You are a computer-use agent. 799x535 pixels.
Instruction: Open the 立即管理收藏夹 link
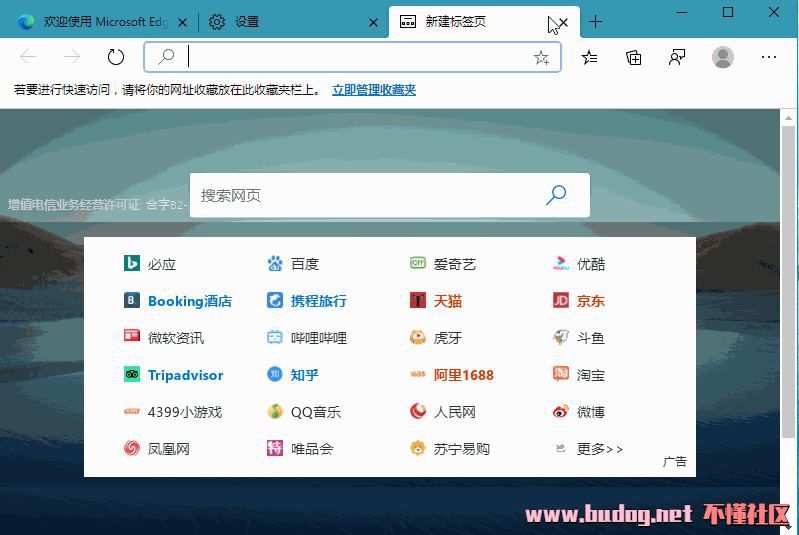pos(374,90)
